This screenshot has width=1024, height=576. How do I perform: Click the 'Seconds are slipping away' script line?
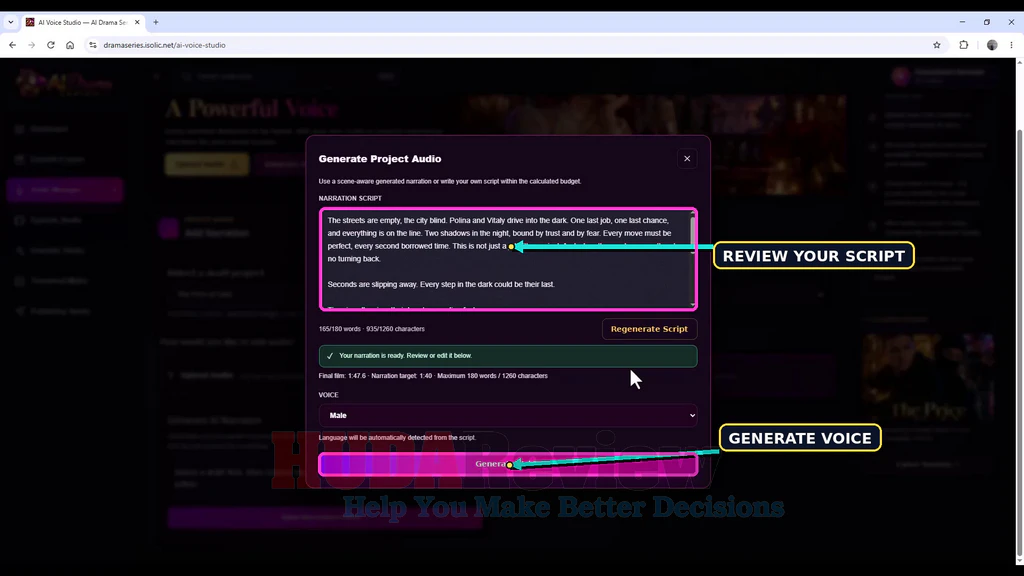tap(441, 284)
